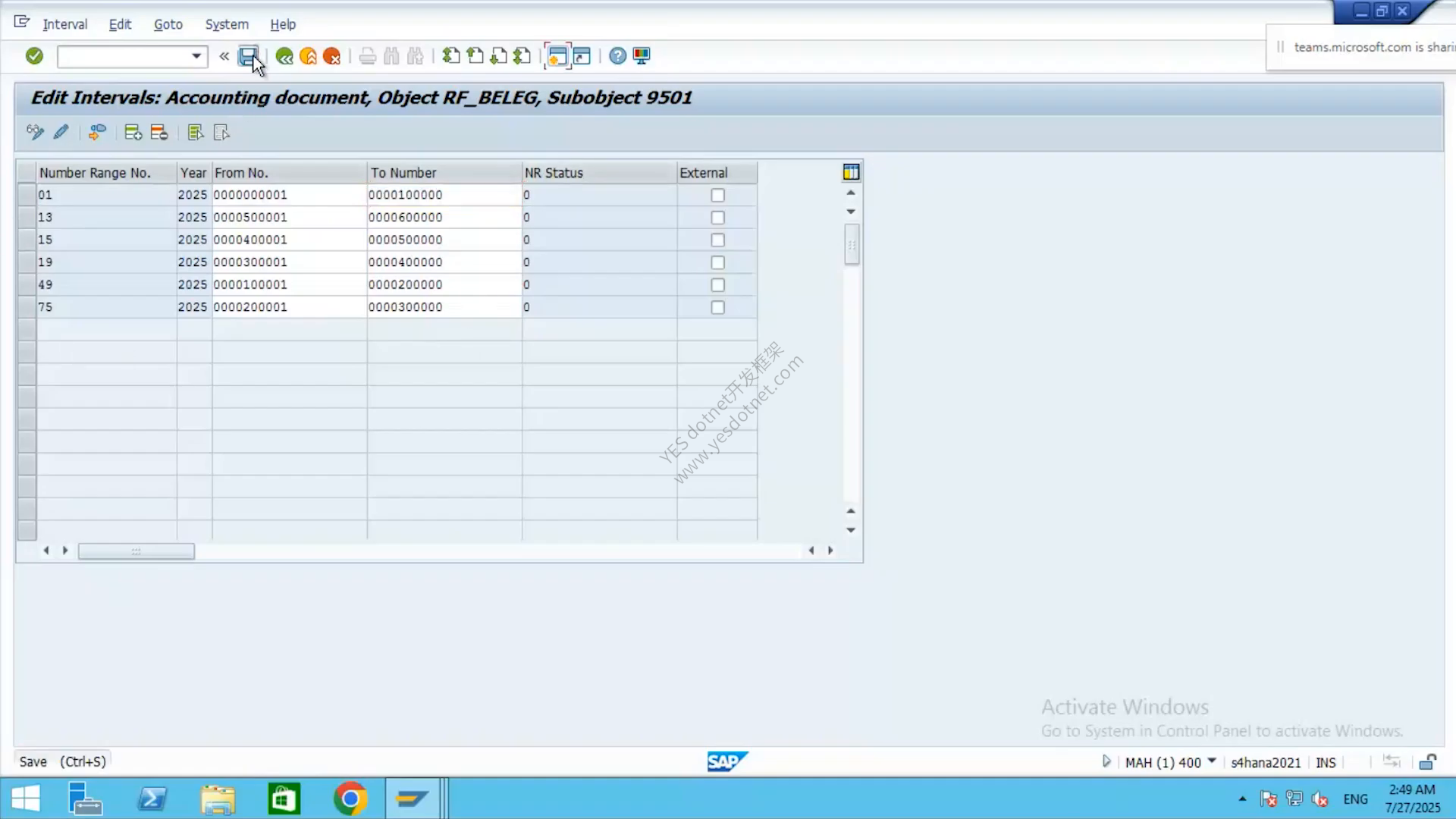Click the Insert Line icon
This screenshot has width=1456, height=819.
(133, 133)
